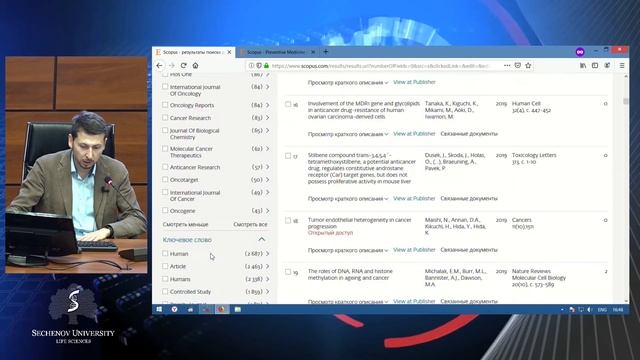Select result 19 checkbox
Image resolution: width=640 pixels, height=360 pixels.
pyautogui.click(x=288, y=272)
